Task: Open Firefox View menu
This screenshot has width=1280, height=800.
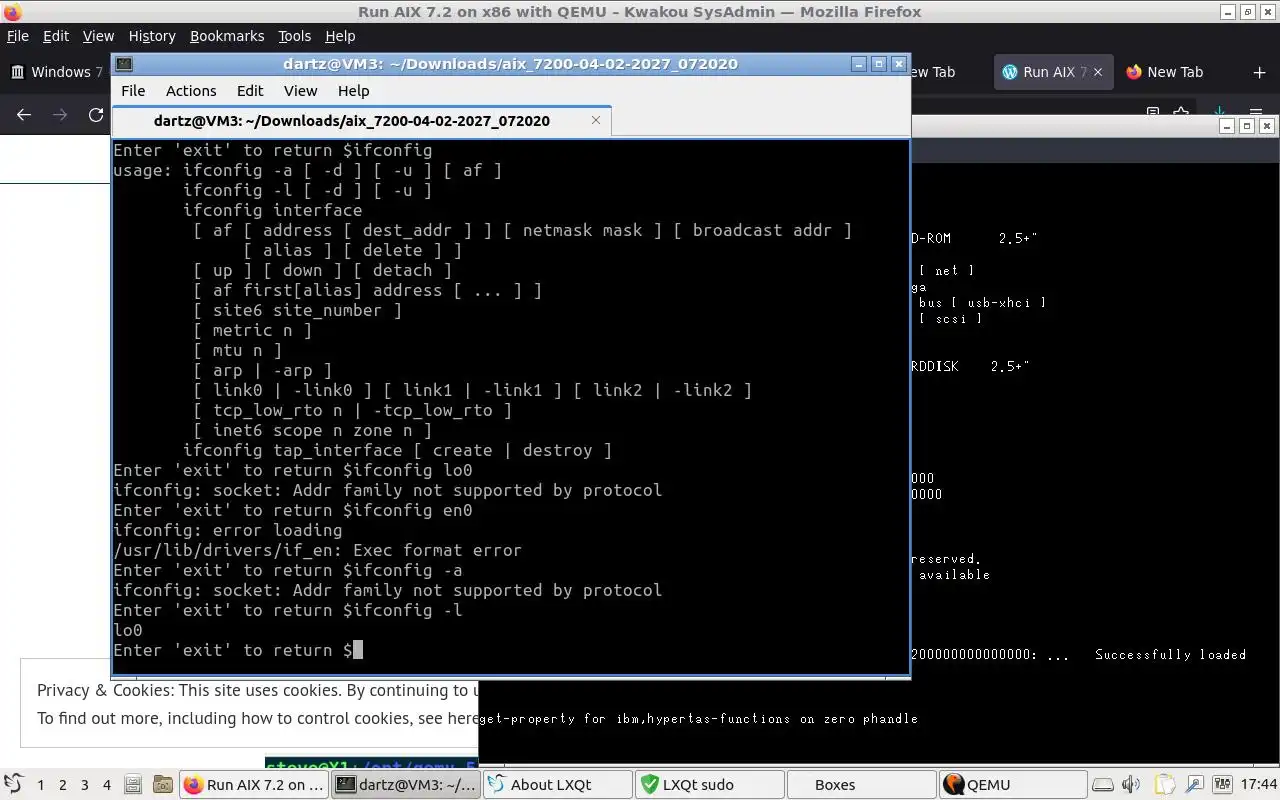Action: pyautogui.click(x=98, y=36)
